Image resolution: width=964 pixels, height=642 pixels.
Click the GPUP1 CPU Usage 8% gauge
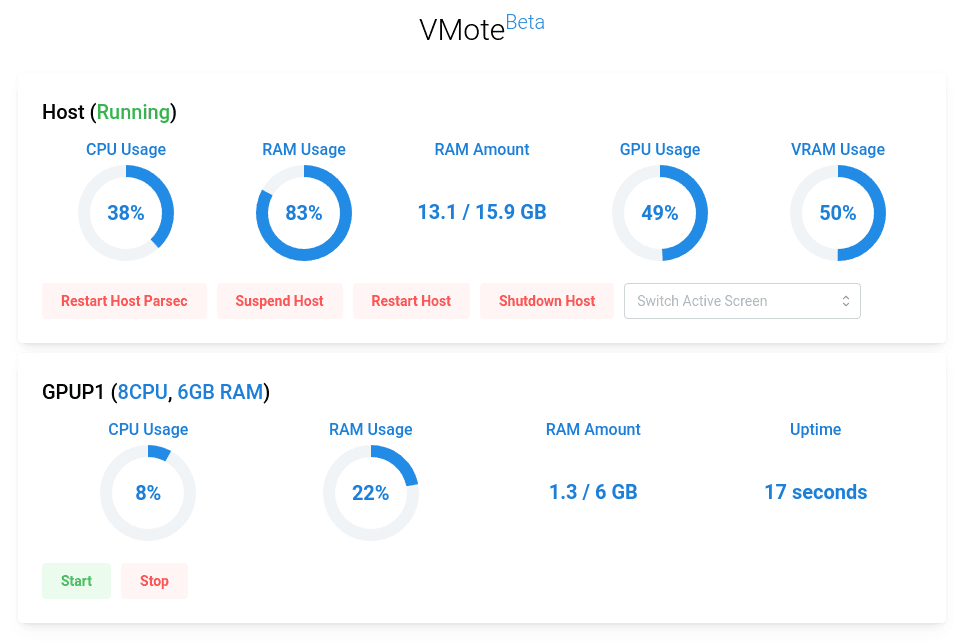[x=148, y=493]
